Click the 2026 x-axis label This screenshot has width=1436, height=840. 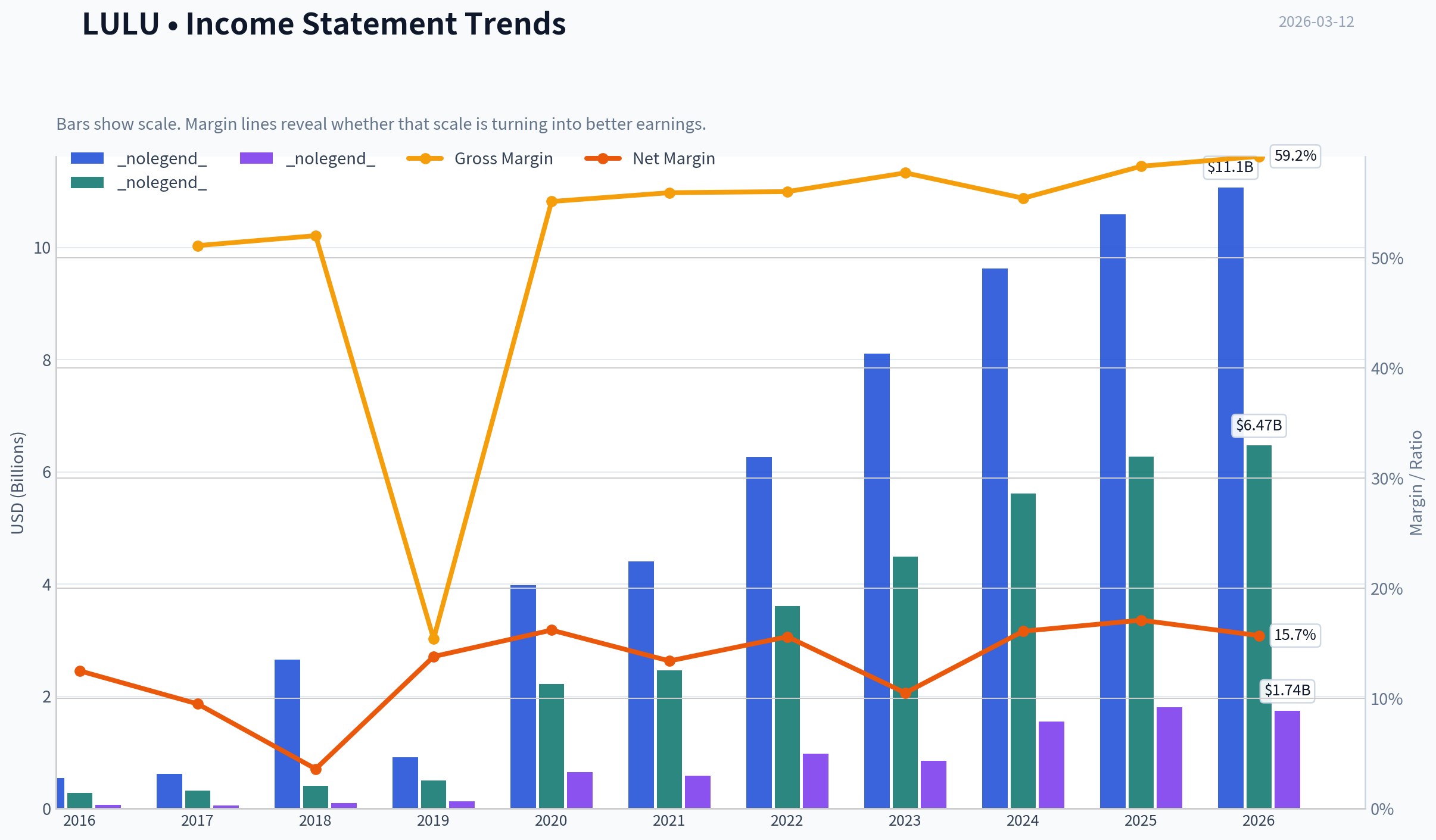point(1259,821)
